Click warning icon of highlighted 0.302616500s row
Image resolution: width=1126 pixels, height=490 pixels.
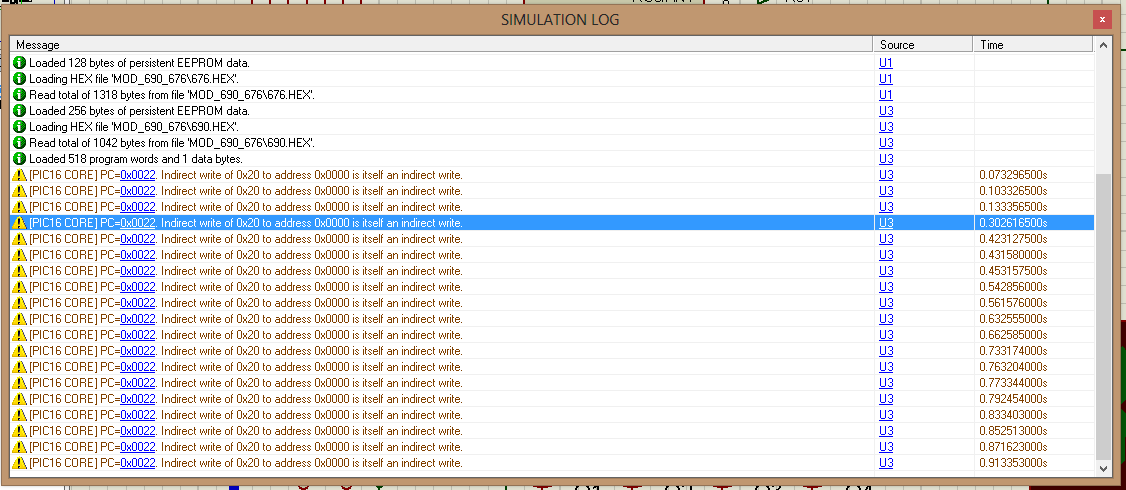(x=19, y=223)
